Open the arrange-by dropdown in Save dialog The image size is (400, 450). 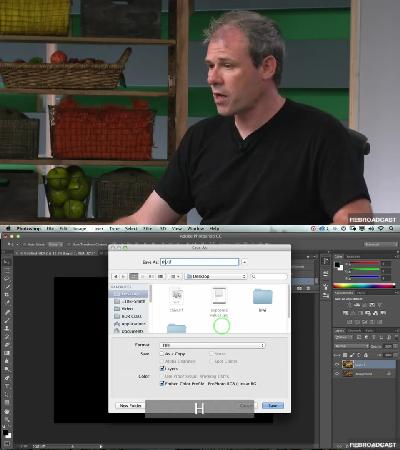[175, 276]
